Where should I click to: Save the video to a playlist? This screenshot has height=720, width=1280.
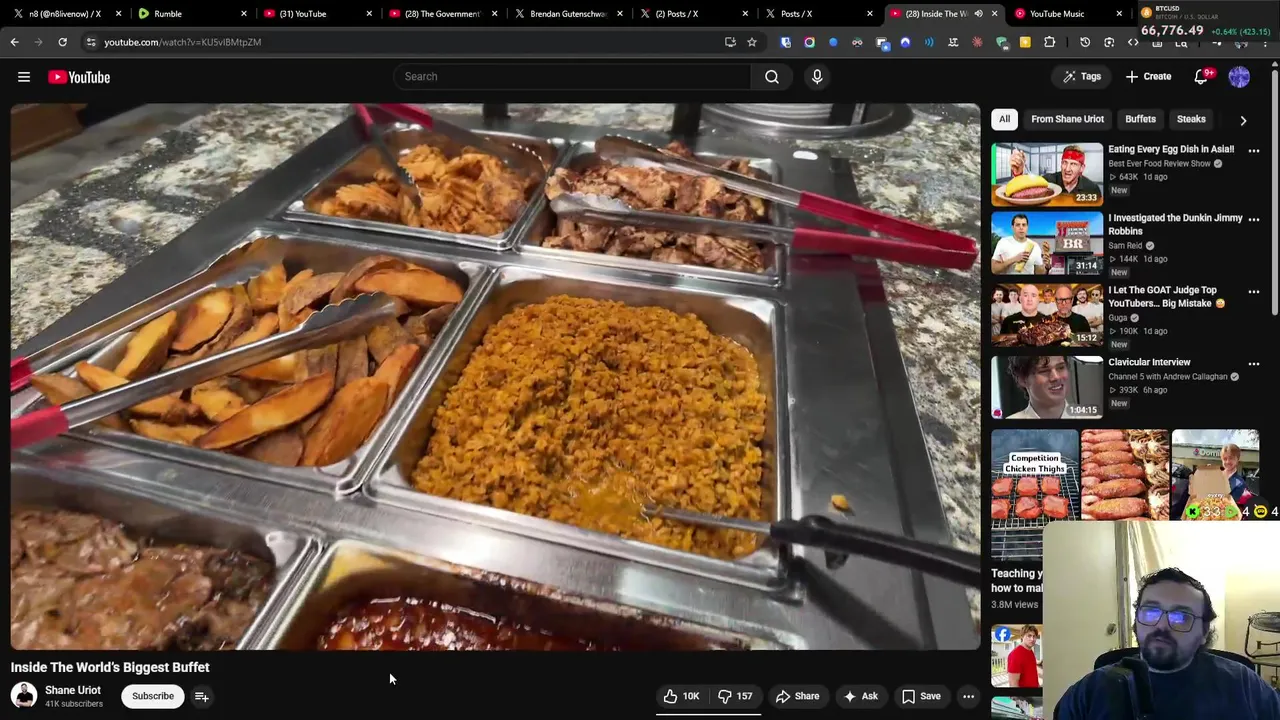tap(921, 696)
